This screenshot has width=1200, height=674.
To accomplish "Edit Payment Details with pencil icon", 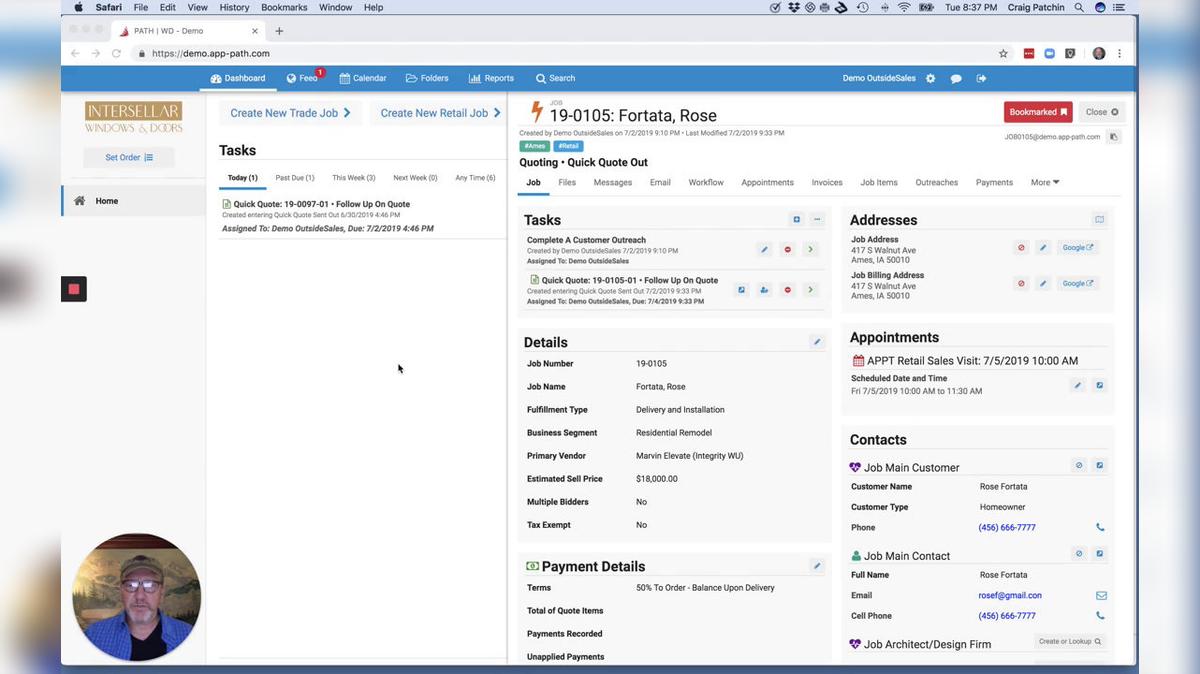I will [x=817, y=566].
